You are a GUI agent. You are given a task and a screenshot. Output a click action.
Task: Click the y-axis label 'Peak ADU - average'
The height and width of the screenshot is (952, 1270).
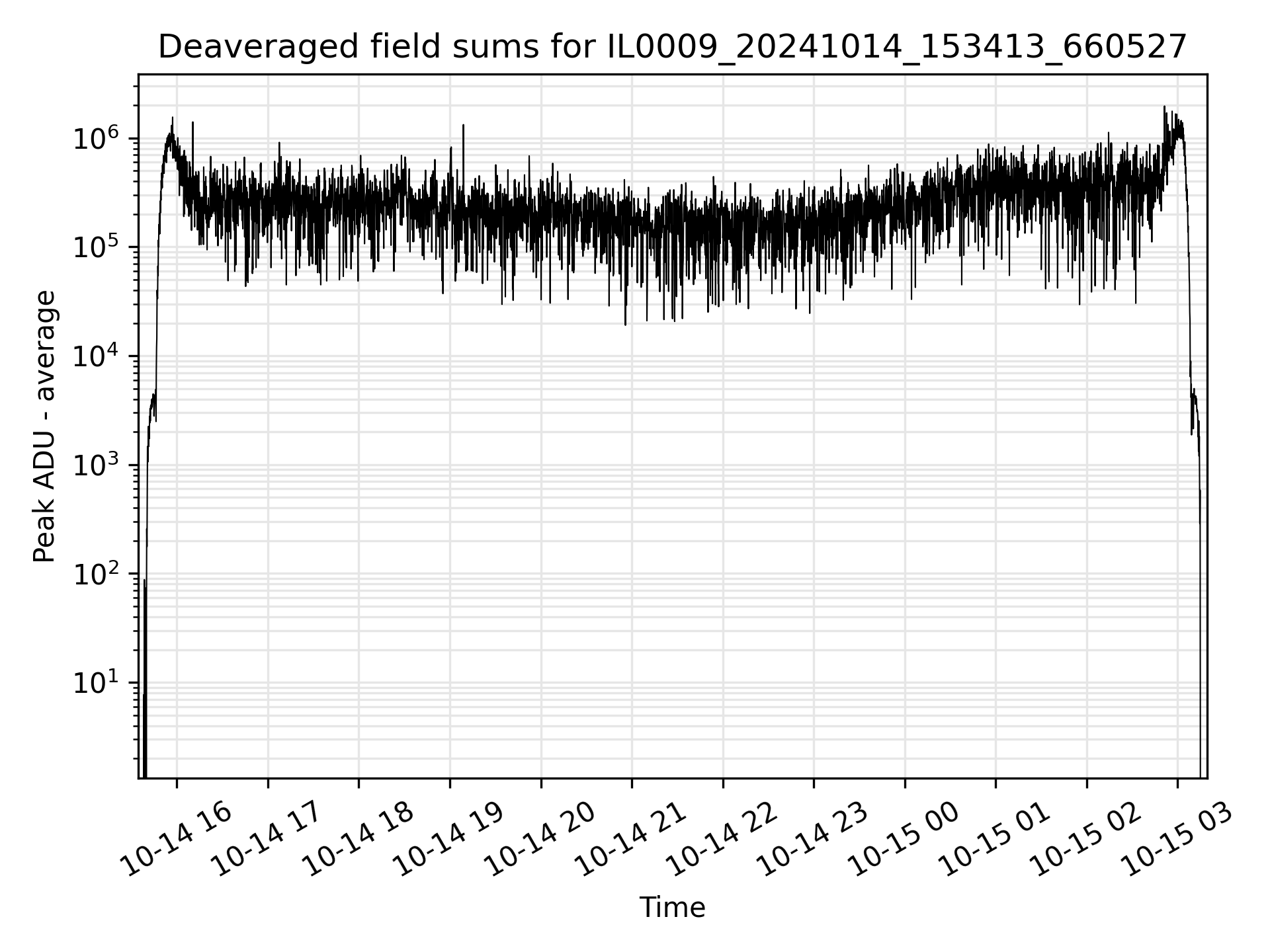click(x=44, y=426)
